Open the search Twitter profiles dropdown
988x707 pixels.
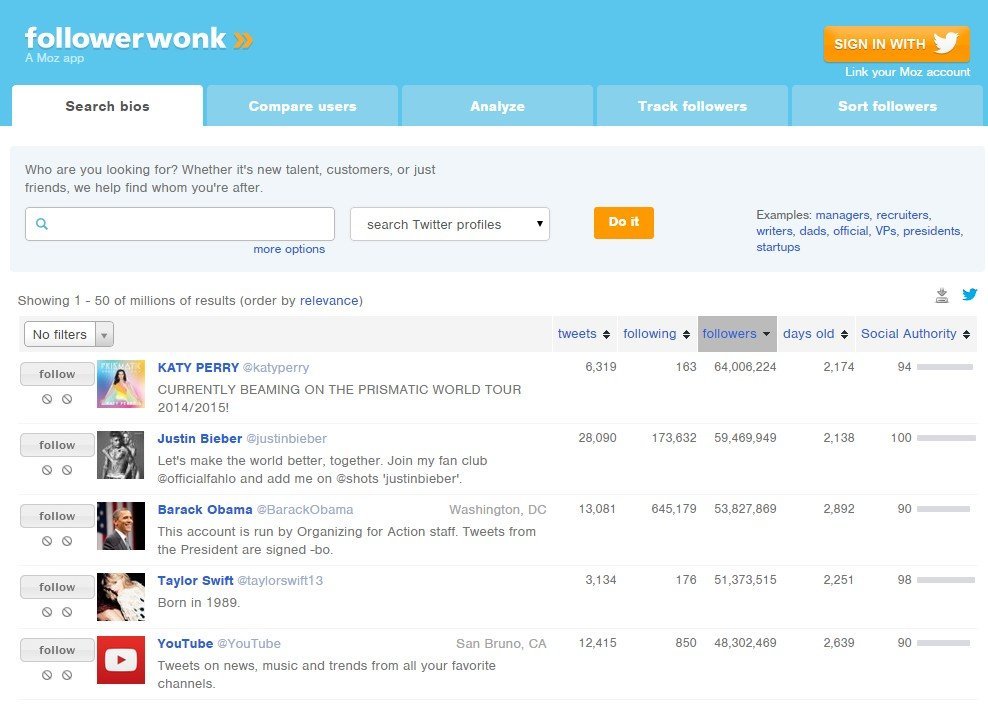(450, 224)
